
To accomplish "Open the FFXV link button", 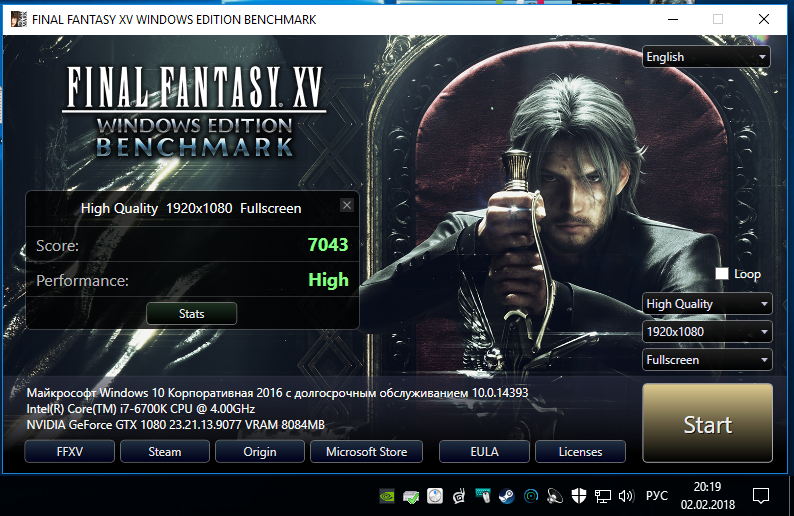I will point(70,452).
